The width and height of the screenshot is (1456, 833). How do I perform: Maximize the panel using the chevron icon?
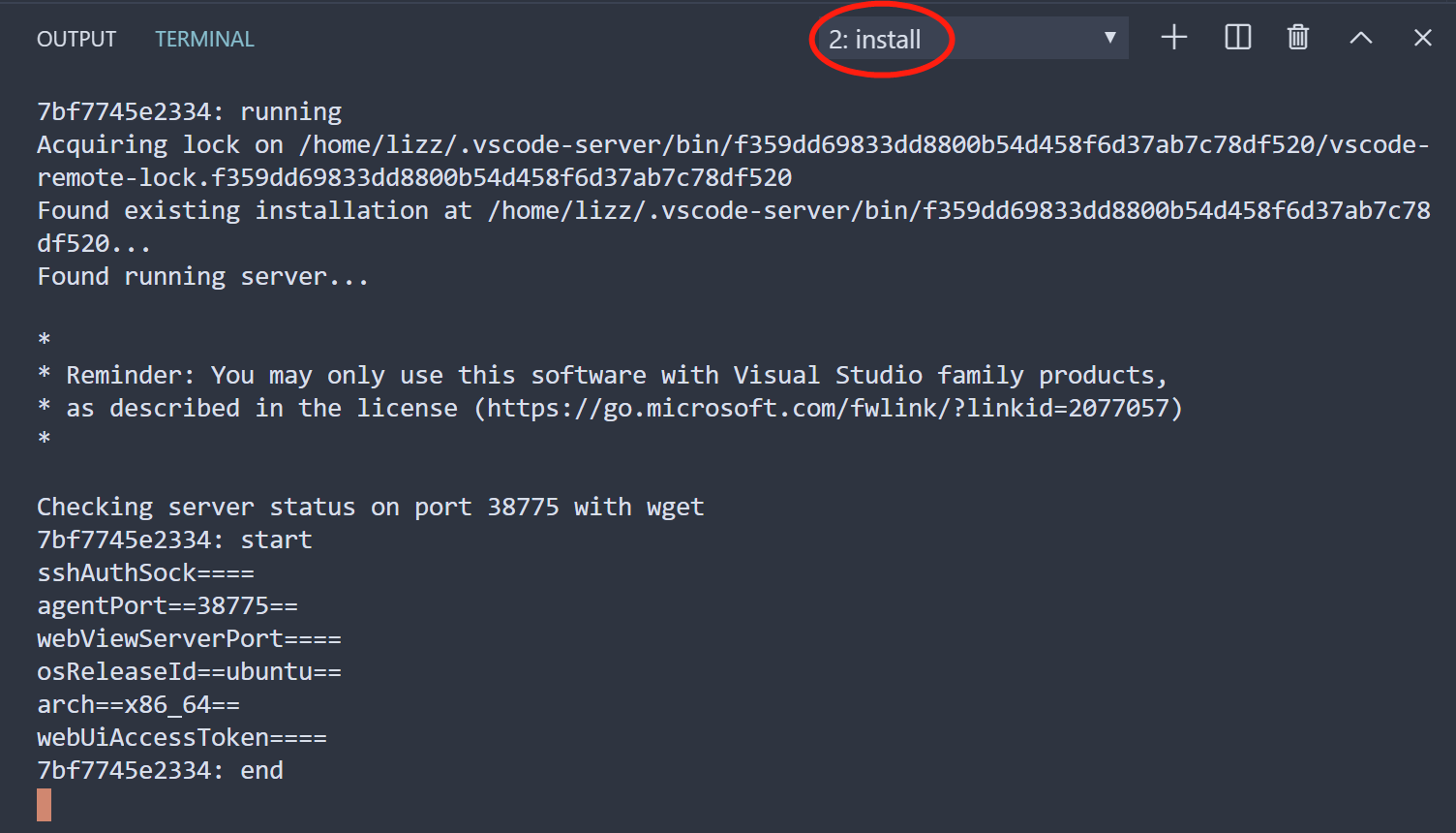[1360, 37]
